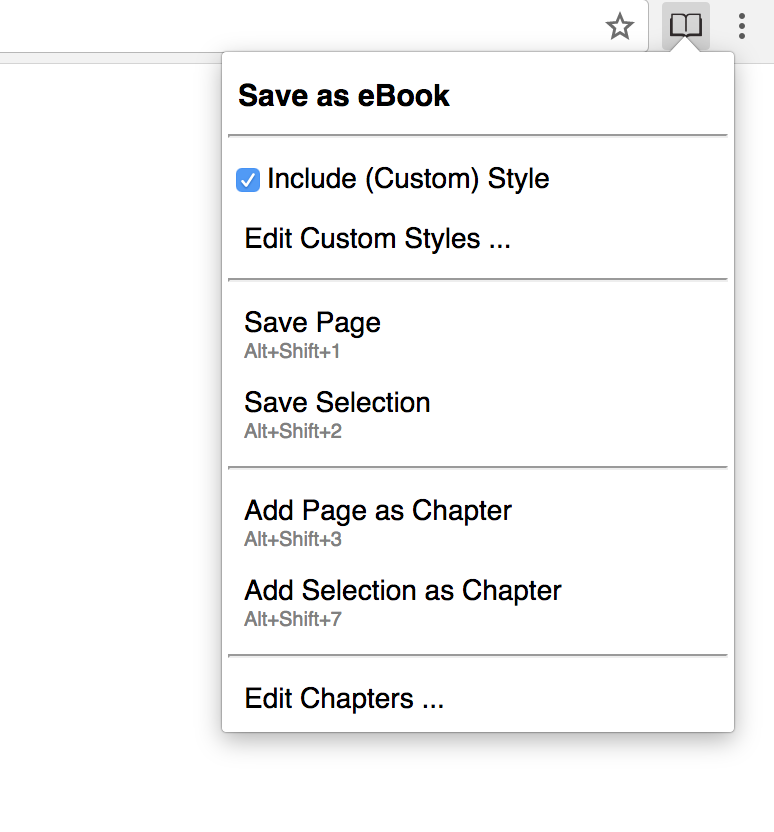Click the "Include (Custom) Style" label text
This screenshot has width=774, height=832.
tap(408, 179)
